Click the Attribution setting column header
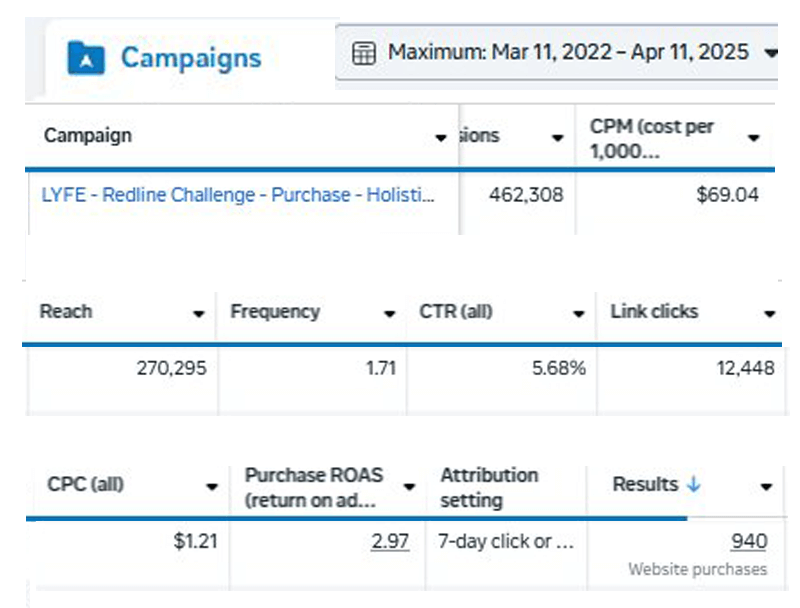800x608 pixels. pyautogui.click(x=489, y=487)
